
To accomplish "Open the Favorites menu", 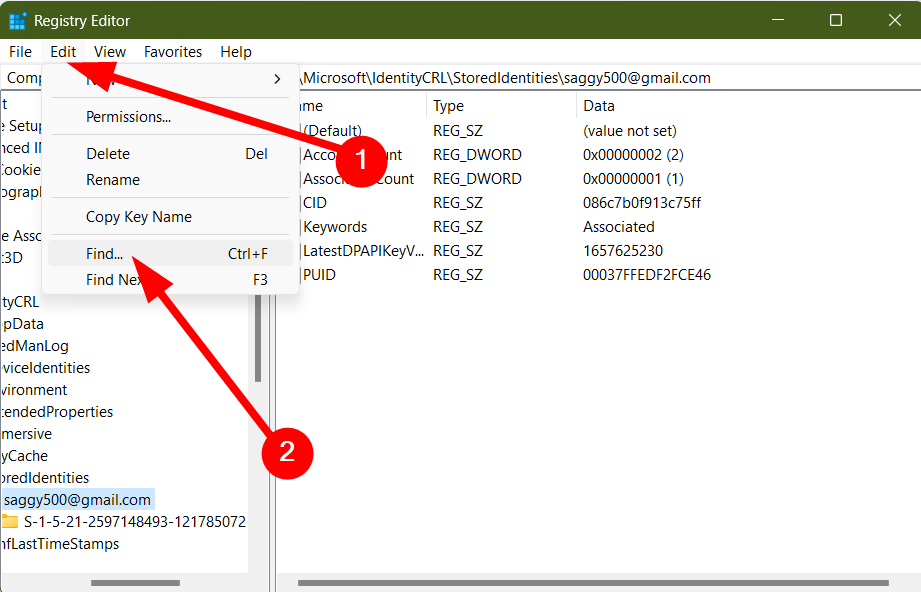I will 173,52.
